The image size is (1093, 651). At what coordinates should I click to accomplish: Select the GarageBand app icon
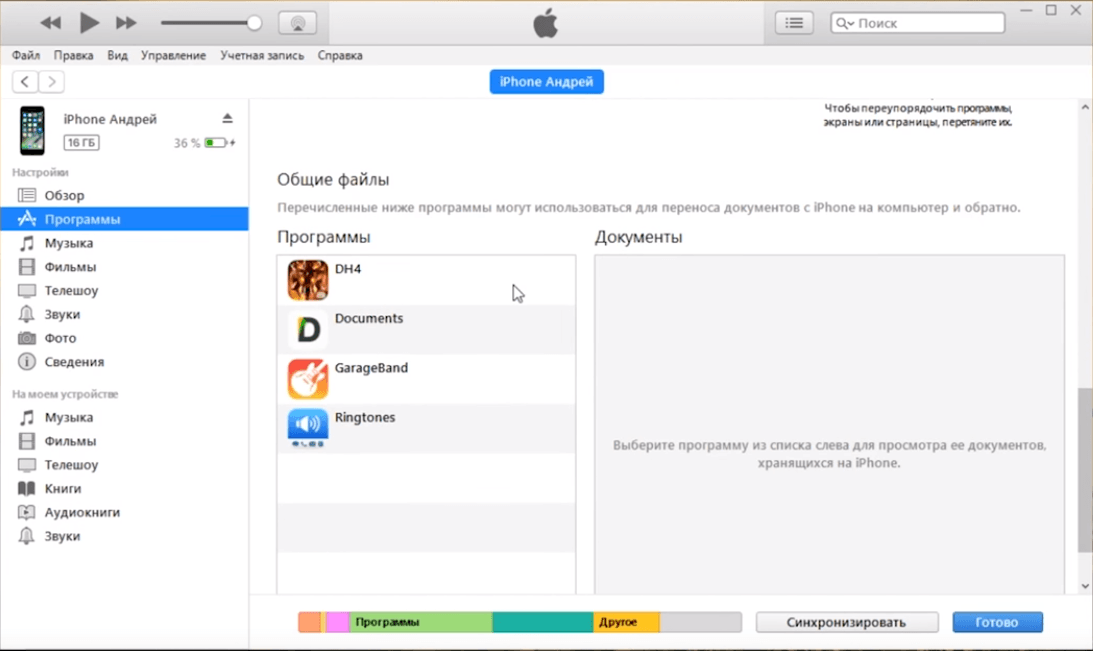[x=308, y=379]
